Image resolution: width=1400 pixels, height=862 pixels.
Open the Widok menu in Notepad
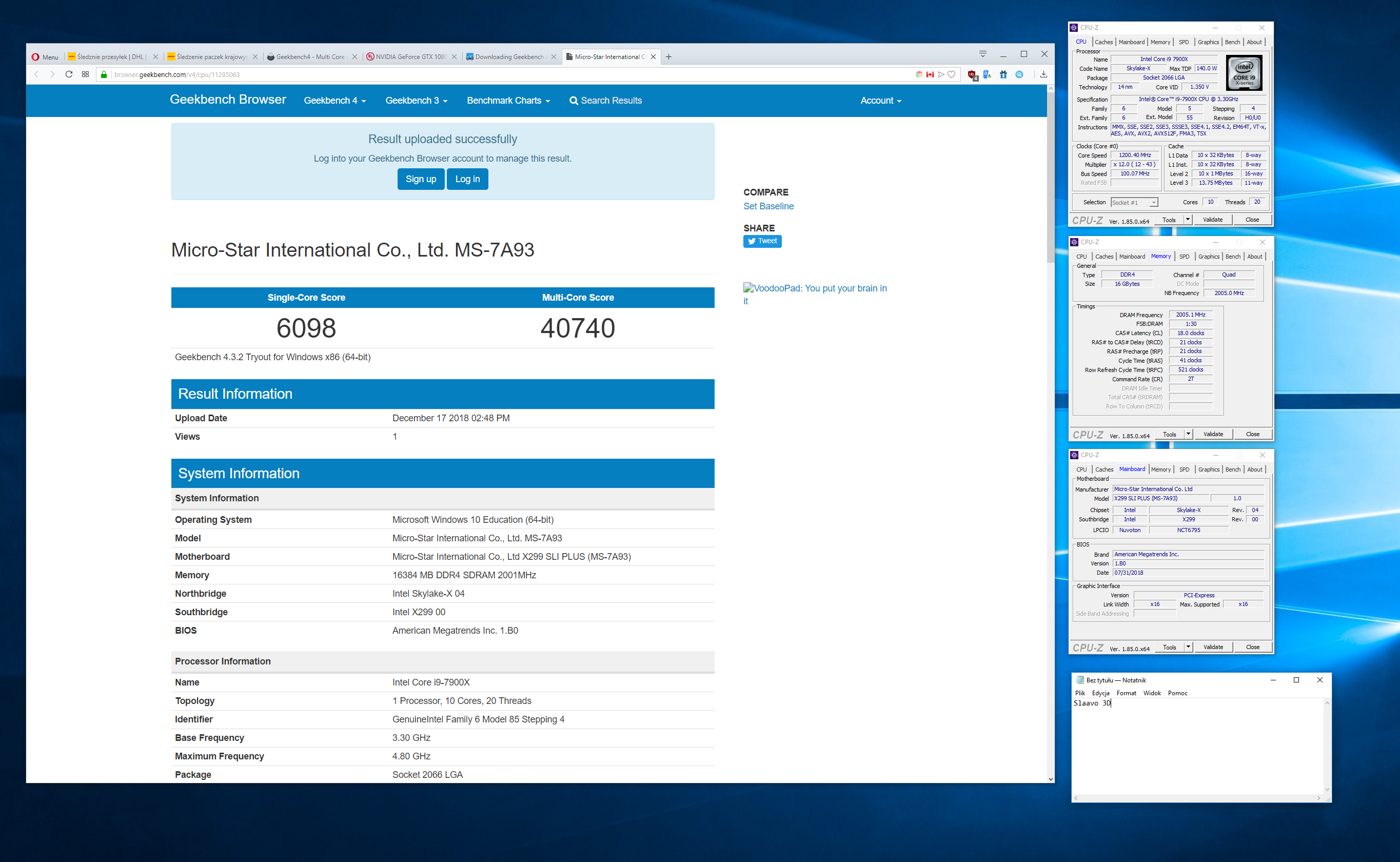(1152, 693)
